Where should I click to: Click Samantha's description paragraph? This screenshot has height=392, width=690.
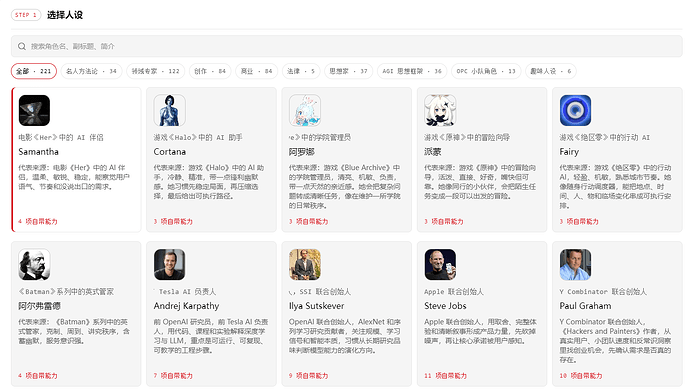point(74,177)
